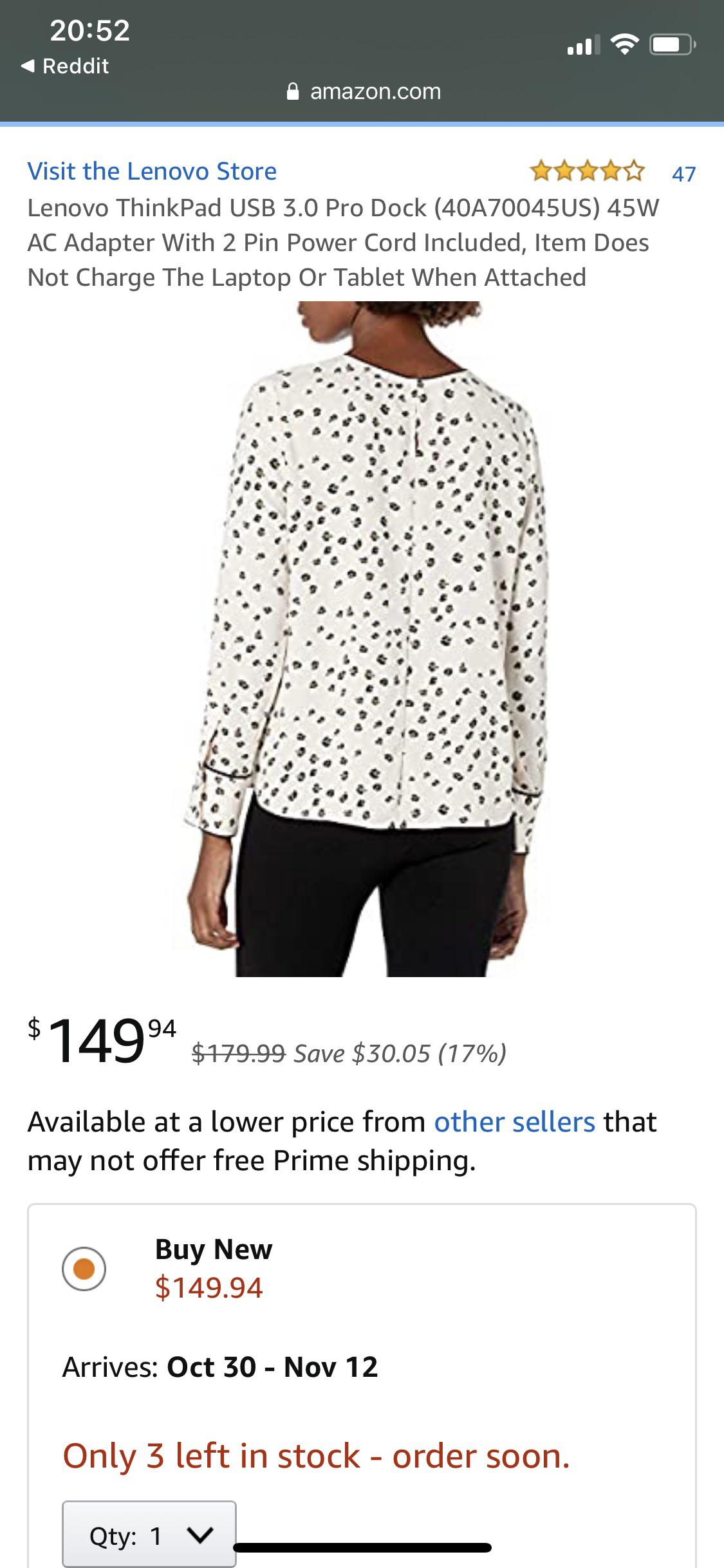
Task: Tap the battery indicator icon
Action: 672,44
